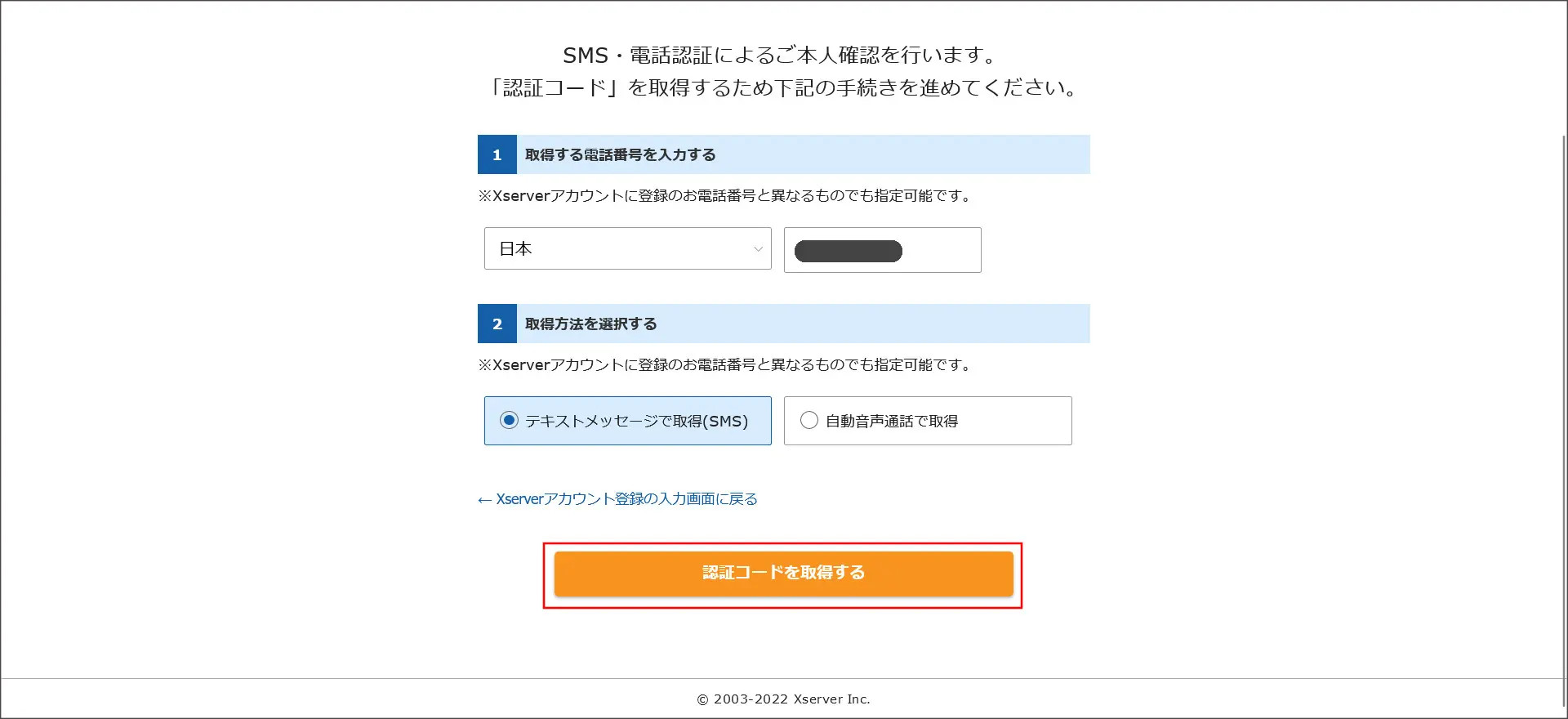Click the blue step 2 number badge
Viewport: 1568px width, 719px height.
click(x=497, y=324)
